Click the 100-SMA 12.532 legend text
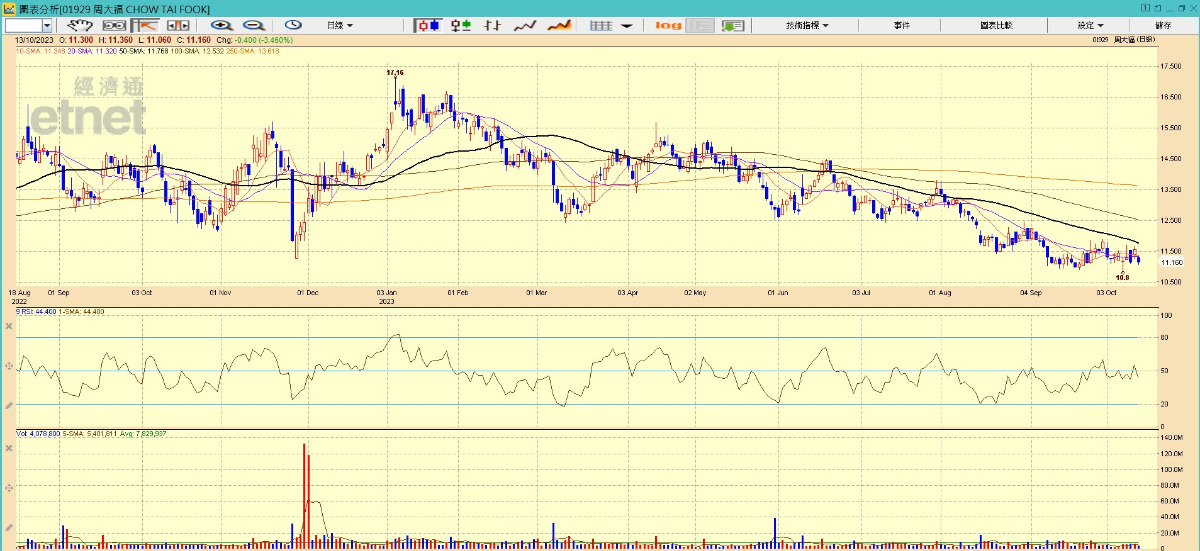The height and width of the screenshot is (551, 1200). [x=198, y=50]
